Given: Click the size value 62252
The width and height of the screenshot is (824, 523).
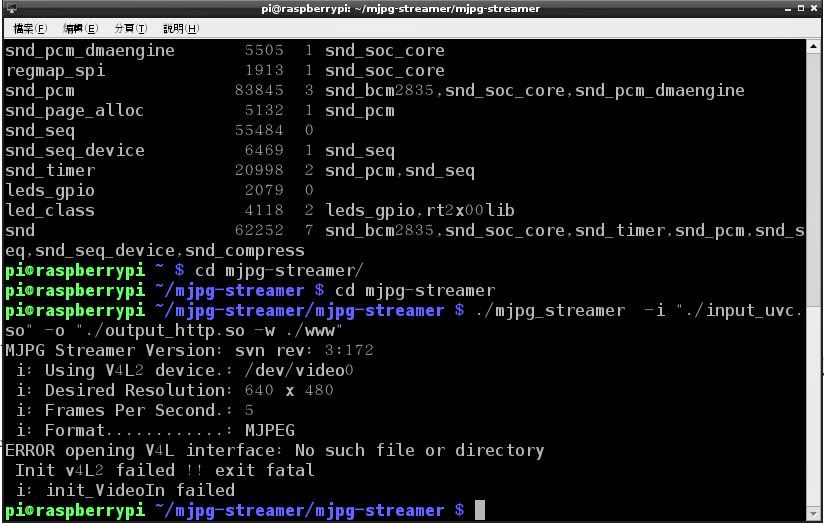Looking at the screenshot, I should [x=259, y=230].
